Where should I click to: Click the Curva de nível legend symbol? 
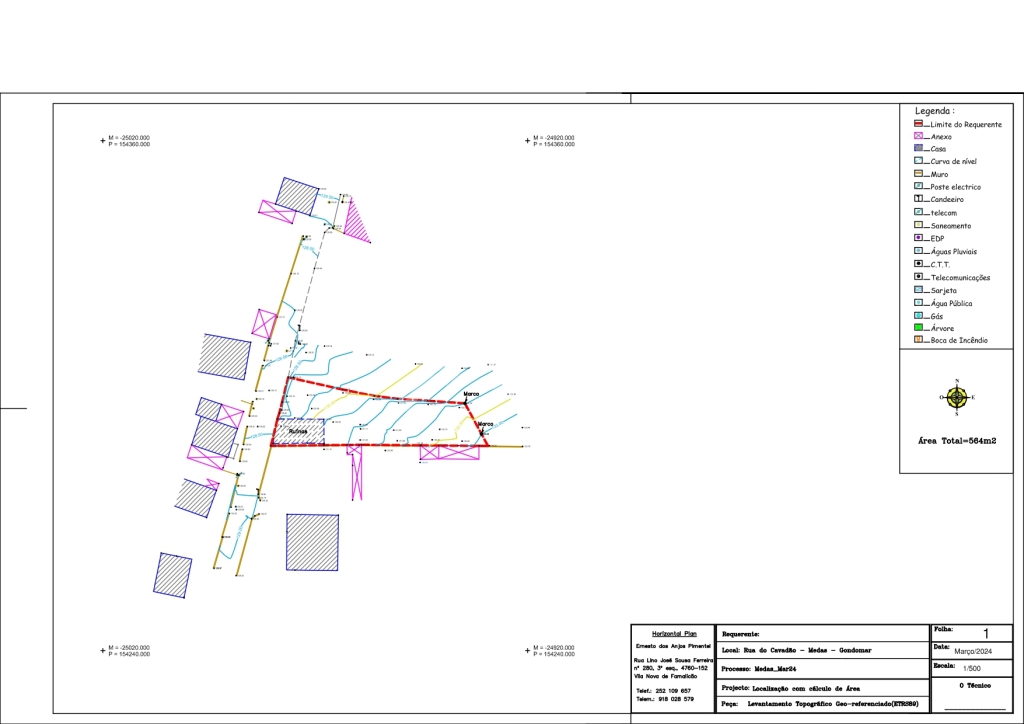[x=919, y=161]
